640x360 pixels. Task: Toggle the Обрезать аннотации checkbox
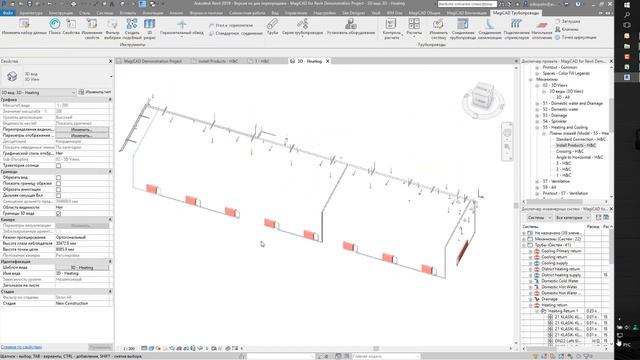tap(58, 190)
